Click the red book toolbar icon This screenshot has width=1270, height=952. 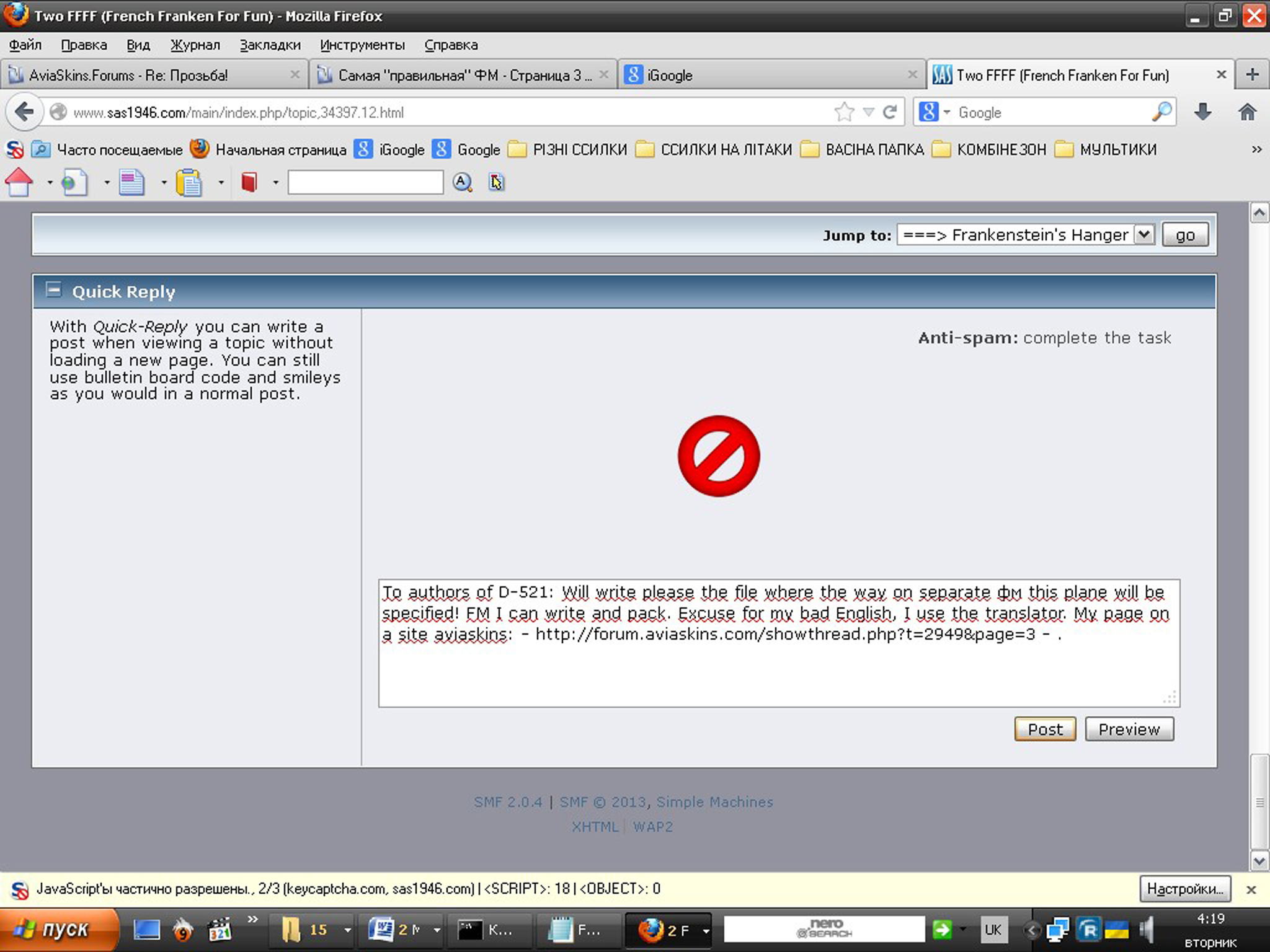249,182
